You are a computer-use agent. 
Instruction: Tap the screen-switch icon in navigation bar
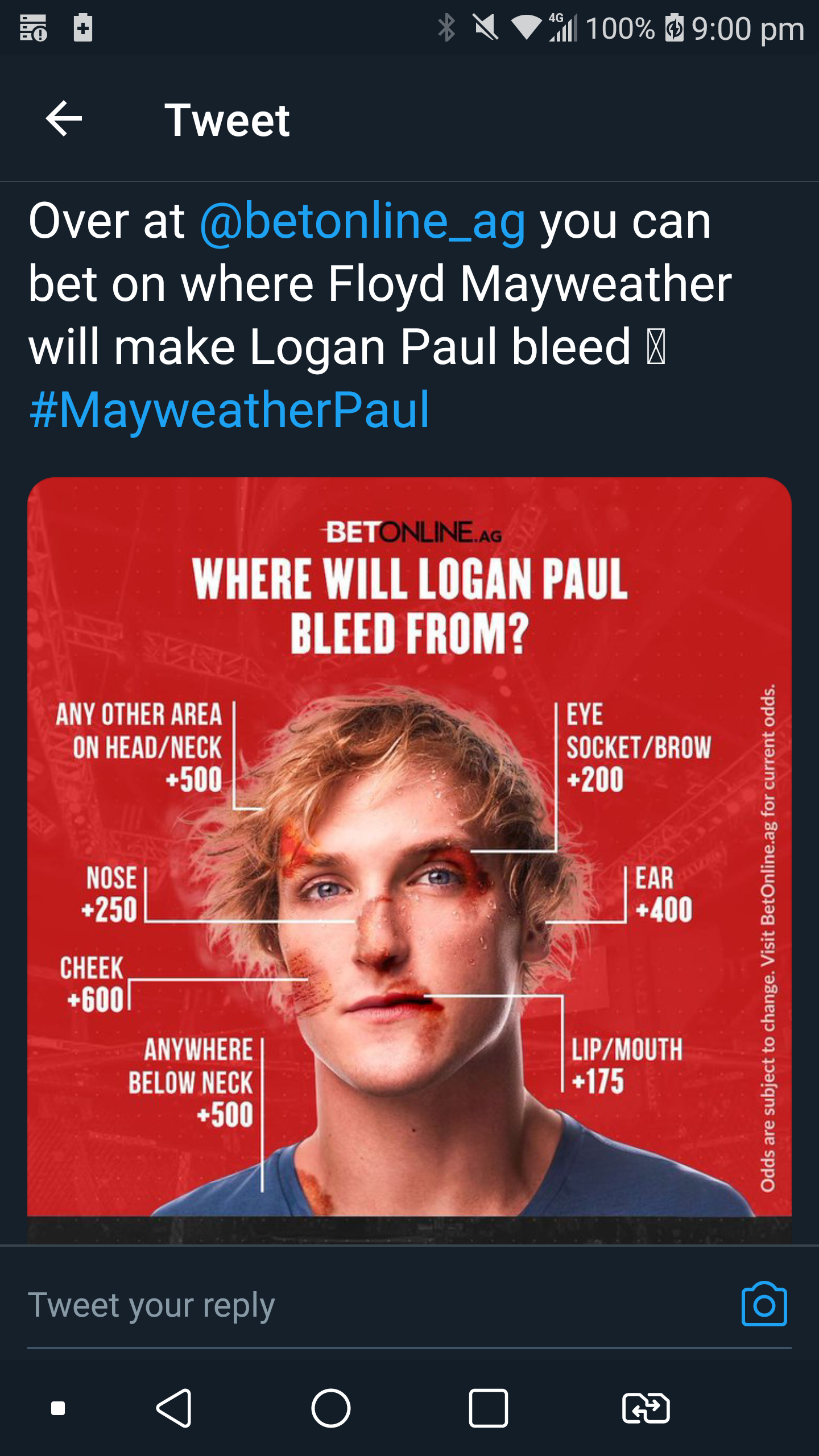point(646,1408)
